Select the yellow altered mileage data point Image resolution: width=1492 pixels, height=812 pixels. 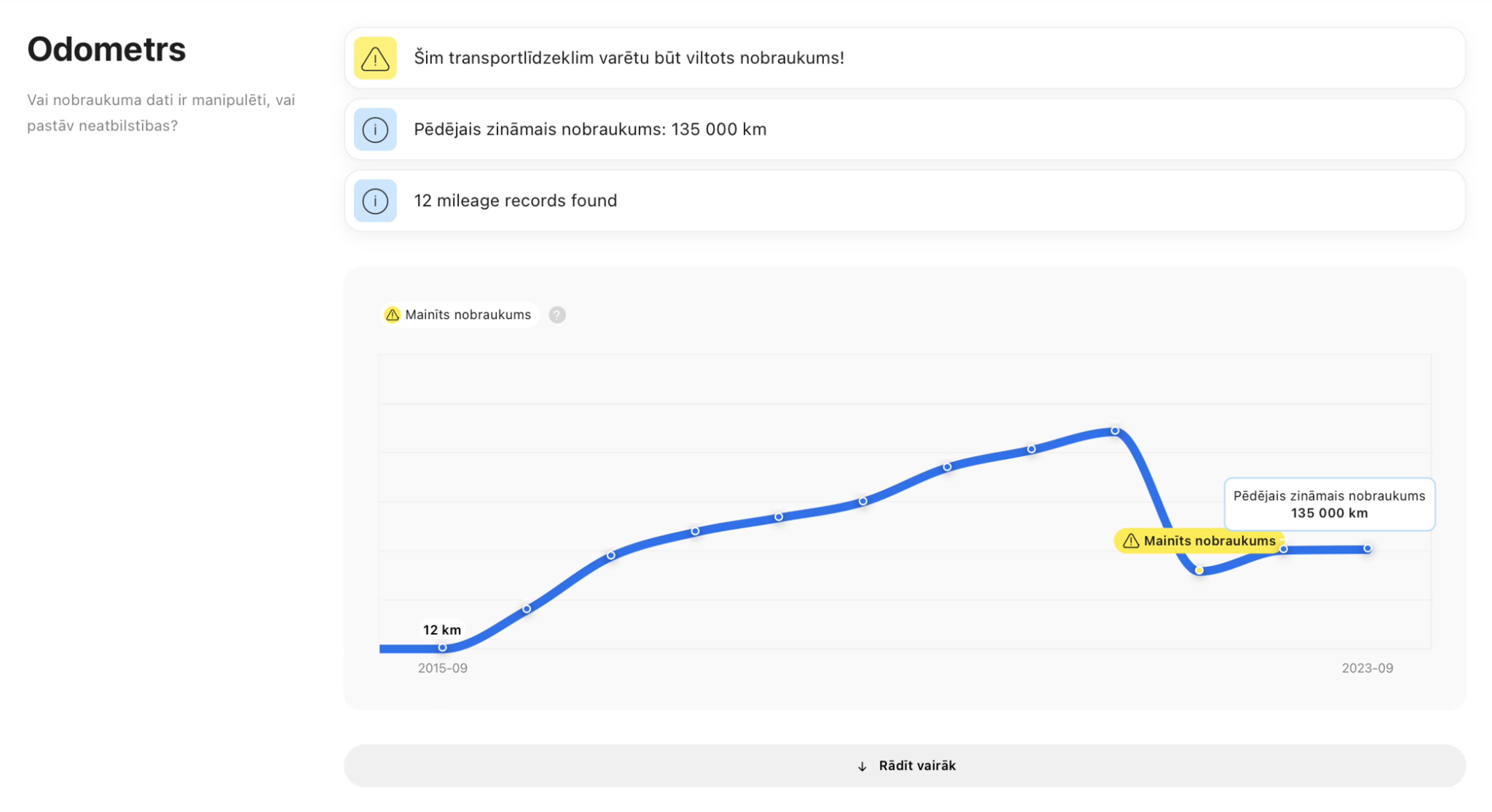click(x=1199, y=571)
